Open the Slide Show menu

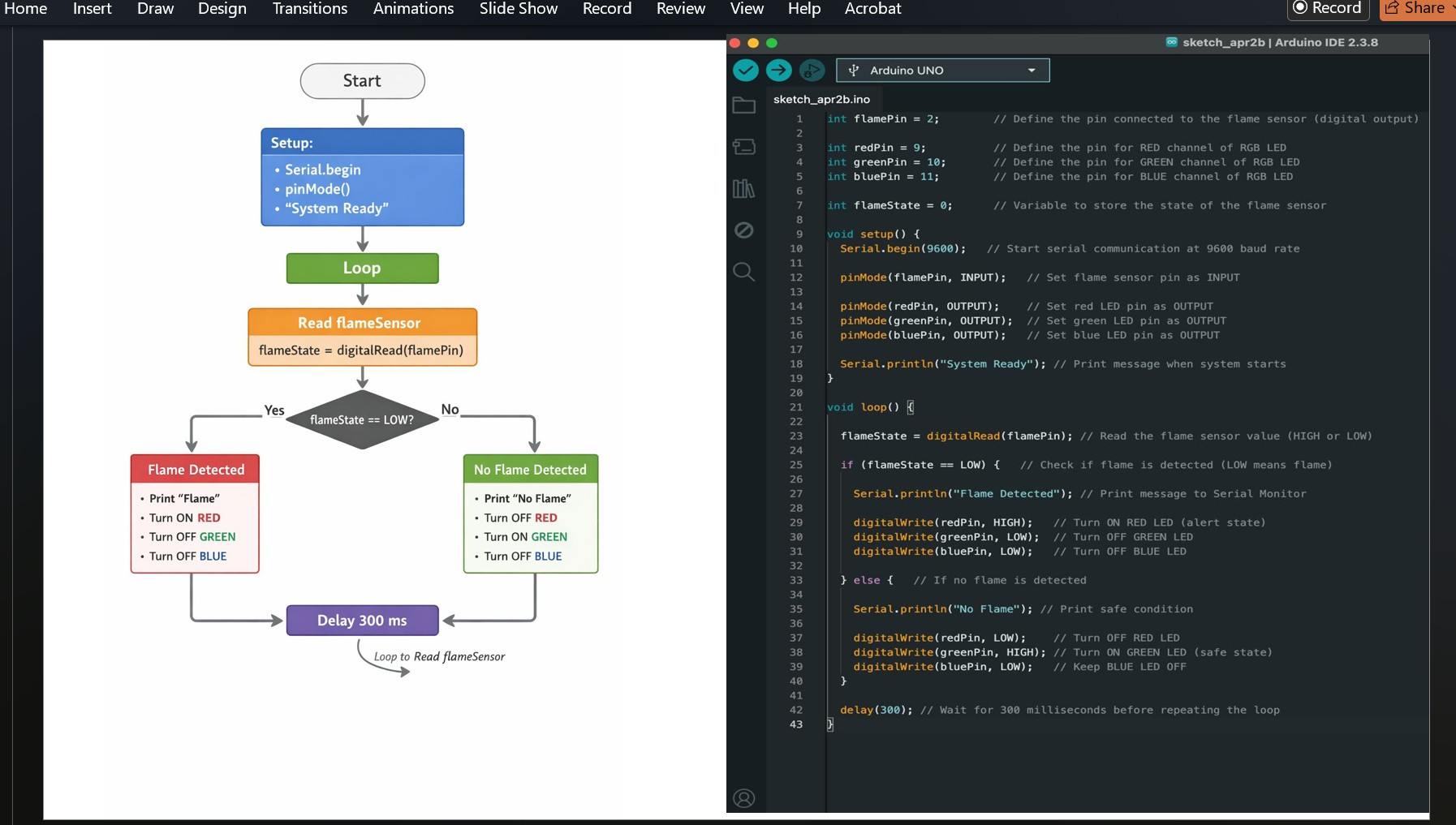point(517,9)
